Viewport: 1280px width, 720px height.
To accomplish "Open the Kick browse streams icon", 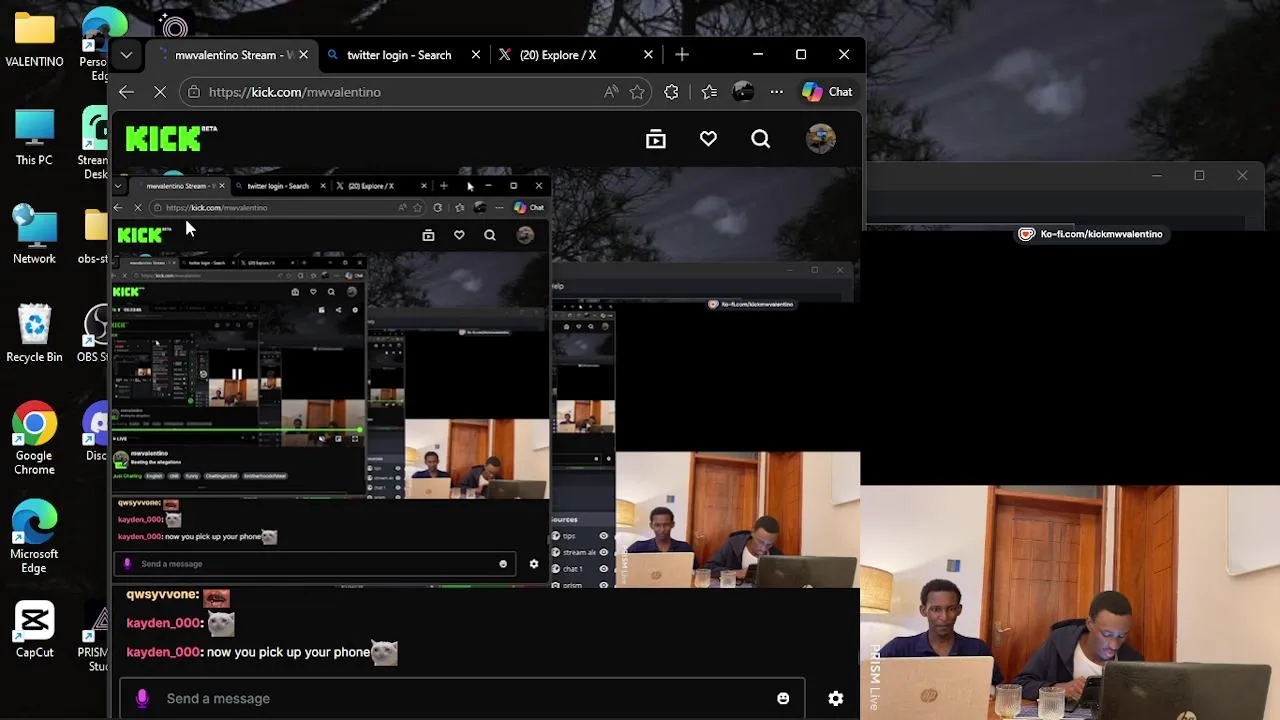I will click(656, 139).
